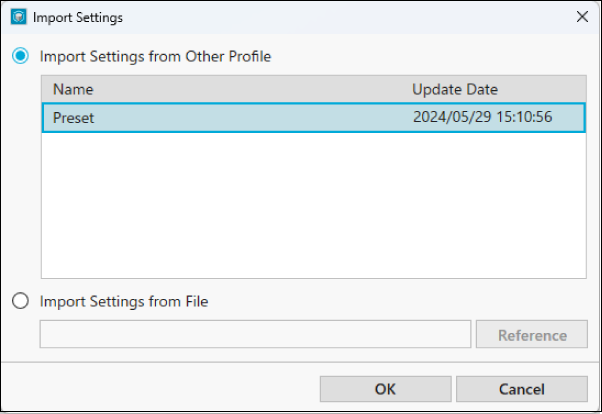
Task: Click the Import Settings title text
Action: click(x=78, y=18)
